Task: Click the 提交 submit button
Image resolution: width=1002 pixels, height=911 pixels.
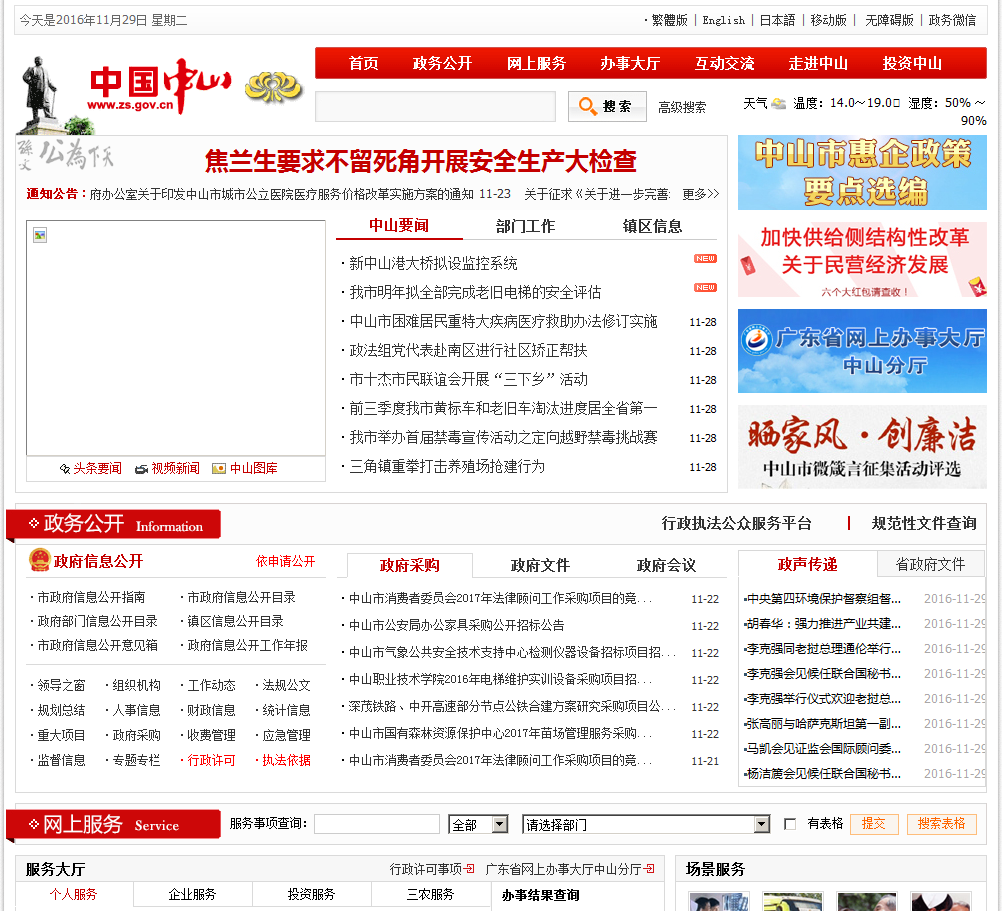Action: [874, 823]
